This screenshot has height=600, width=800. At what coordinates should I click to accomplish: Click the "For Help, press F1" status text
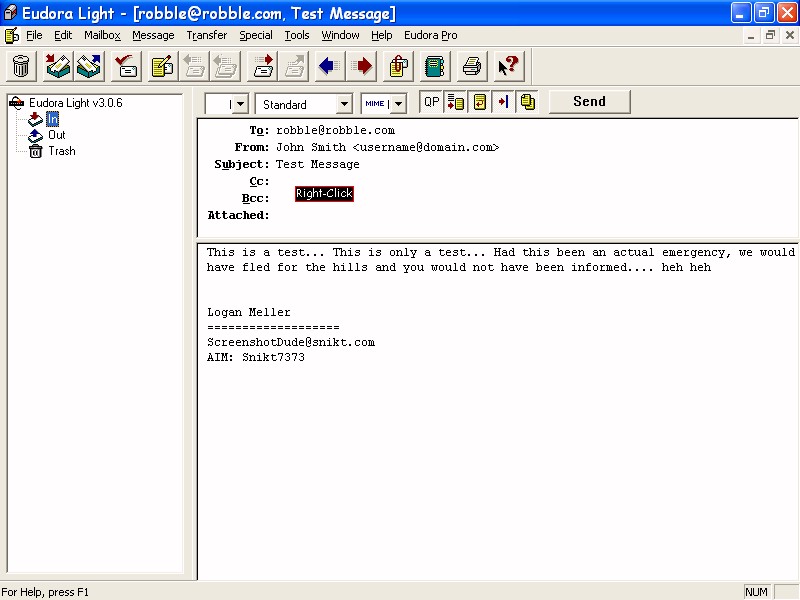tap(45, 592)
